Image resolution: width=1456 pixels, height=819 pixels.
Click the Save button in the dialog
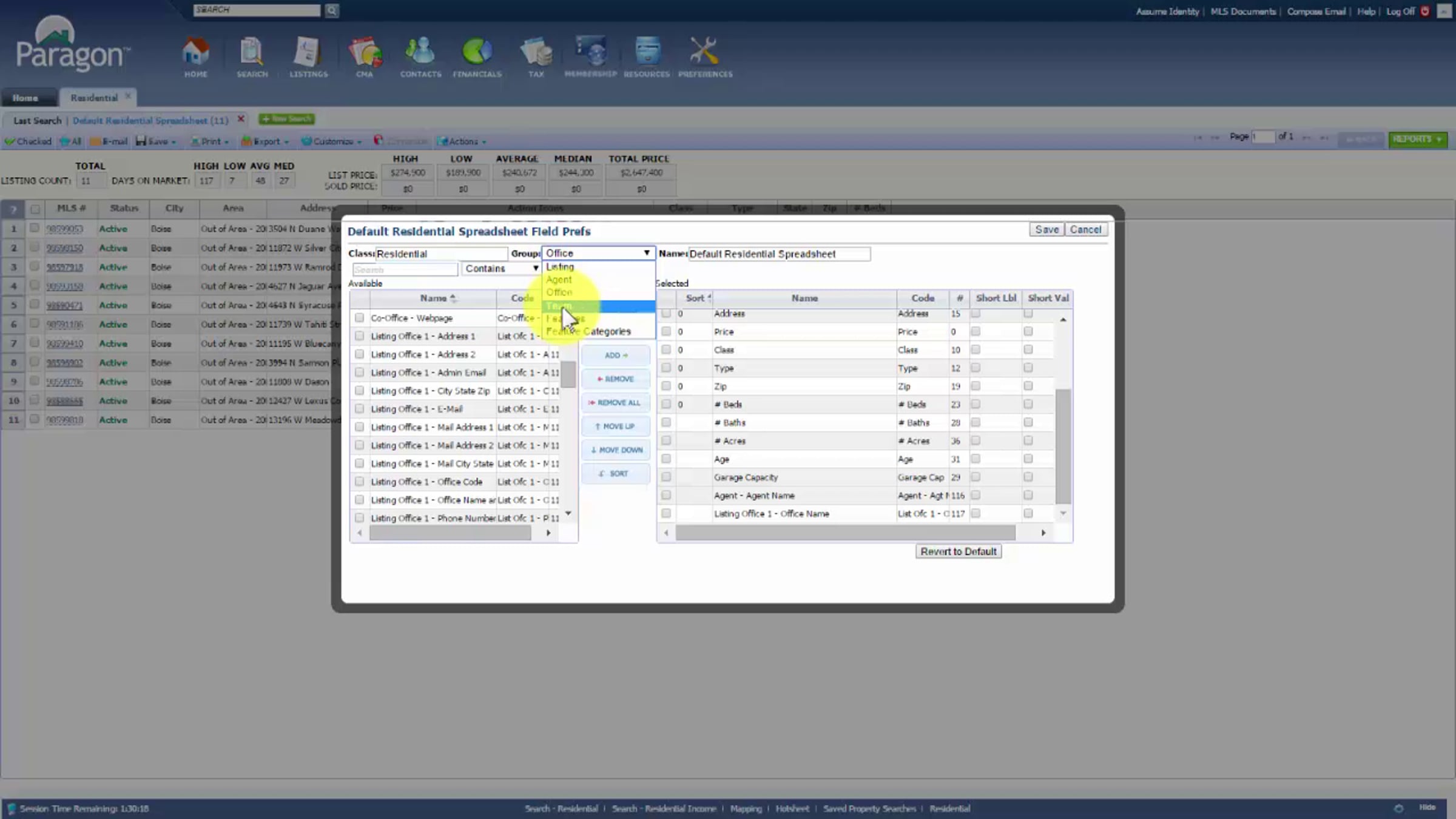point(1046,229)
